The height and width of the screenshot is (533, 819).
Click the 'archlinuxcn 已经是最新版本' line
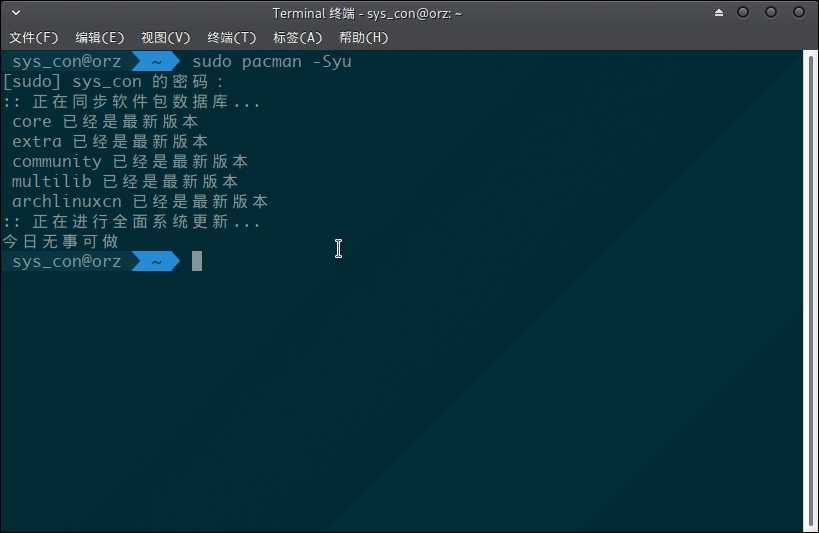pyautogui.click(x=140, y=201)
